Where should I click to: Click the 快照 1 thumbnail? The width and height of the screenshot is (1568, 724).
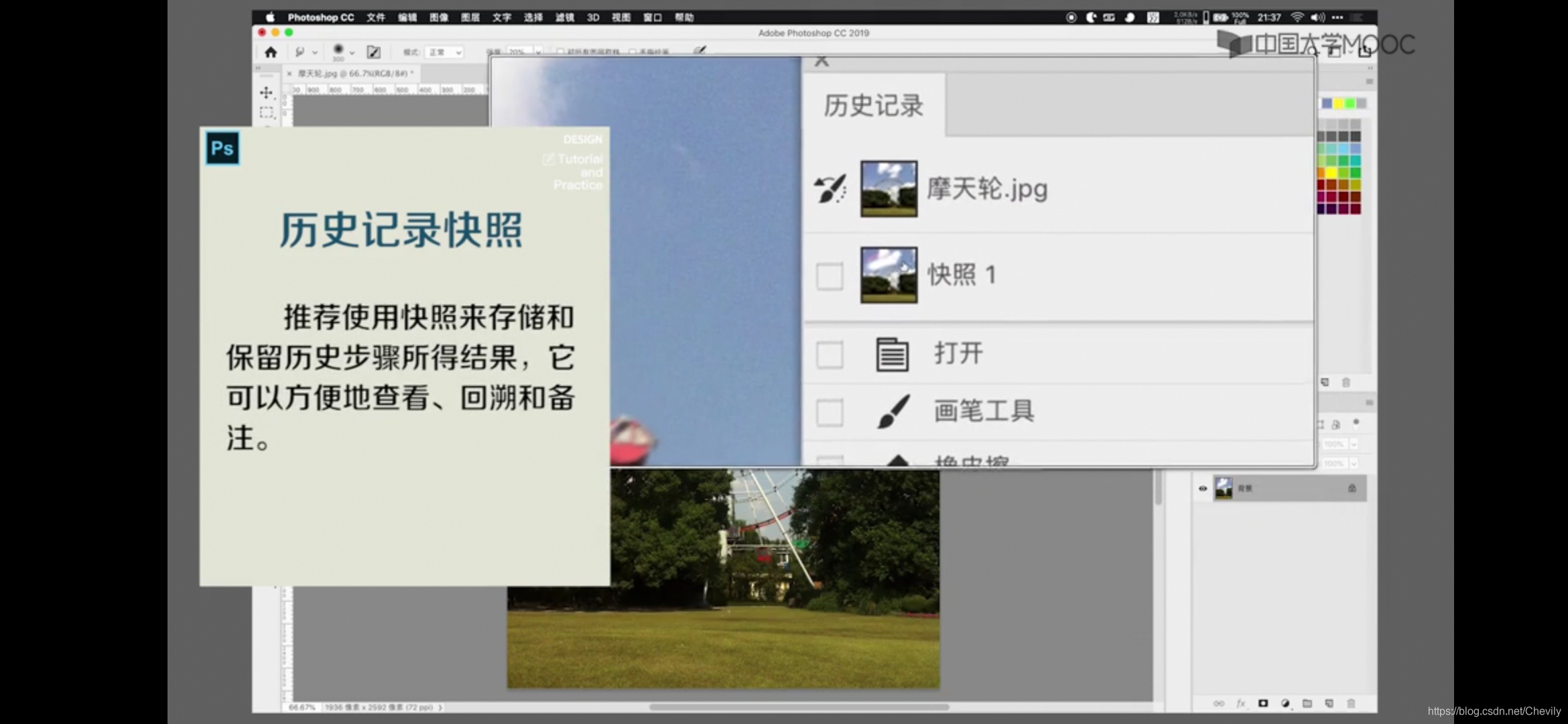(889, 275)
